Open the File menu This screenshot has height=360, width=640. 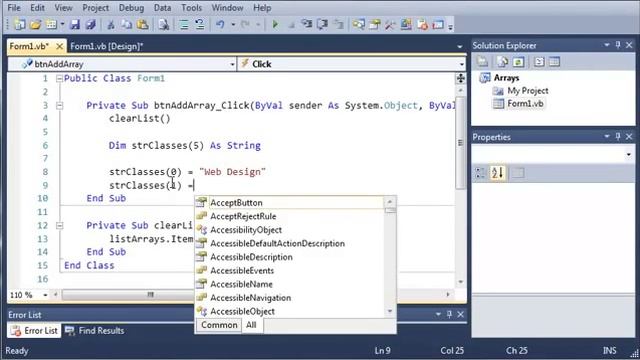[x=14, y=8]
